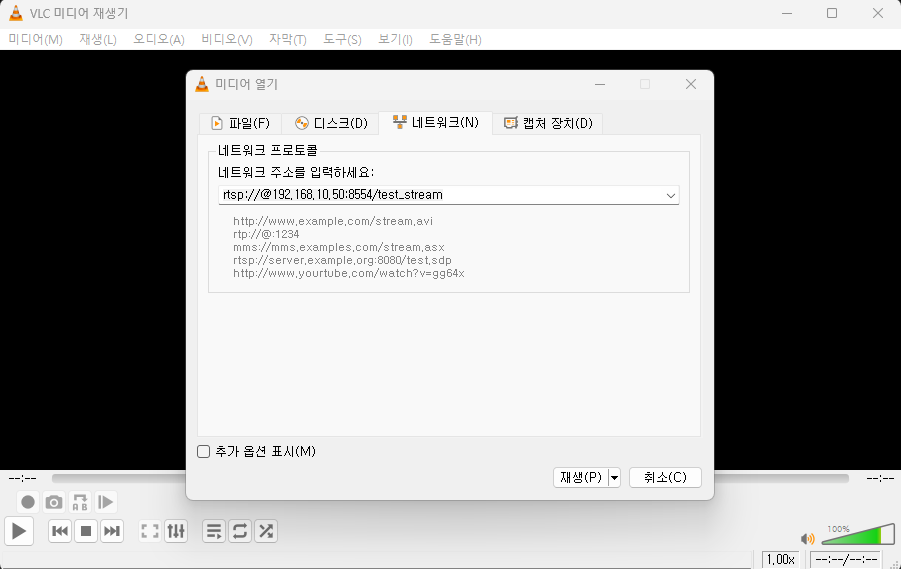901x569 pixels.
Task: Open the 자막(T) menu
Action: click(x=288, y=40)
